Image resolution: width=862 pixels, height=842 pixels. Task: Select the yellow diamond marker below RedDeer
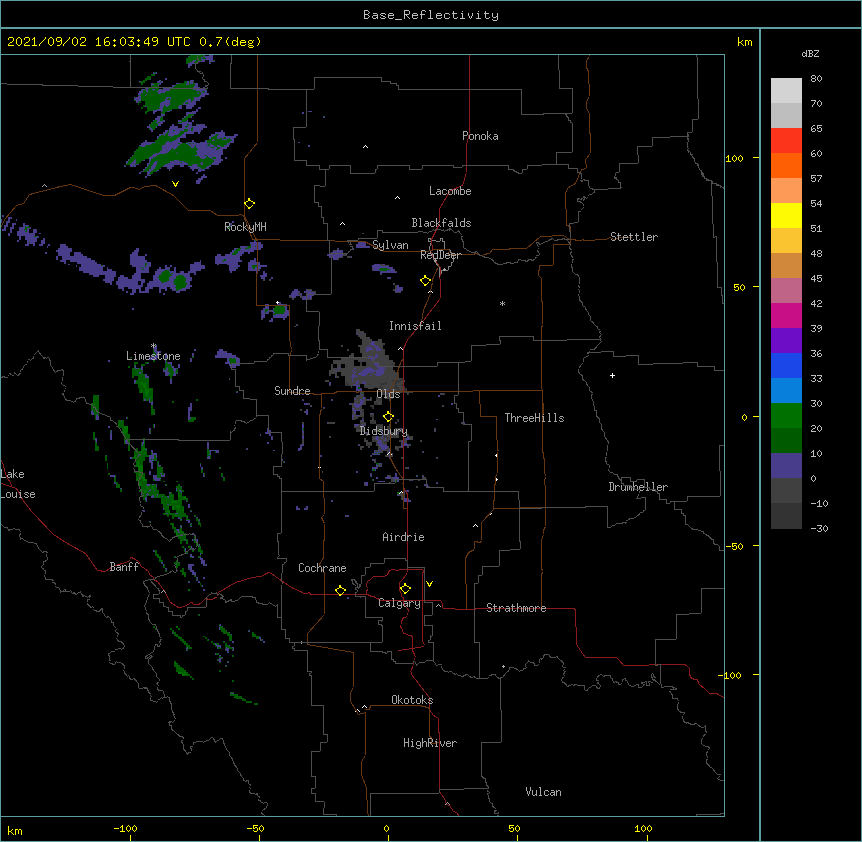pyautogui.click(x=426, y=281)
